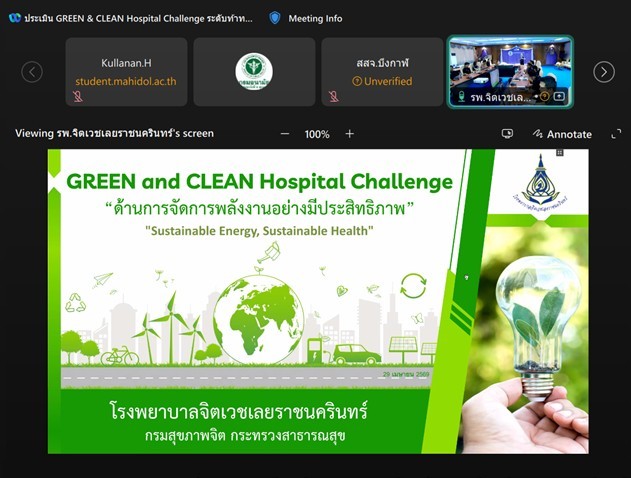Open the Annotate tool
The height and width of the screenshot is (478, 631).
point(562,134)
